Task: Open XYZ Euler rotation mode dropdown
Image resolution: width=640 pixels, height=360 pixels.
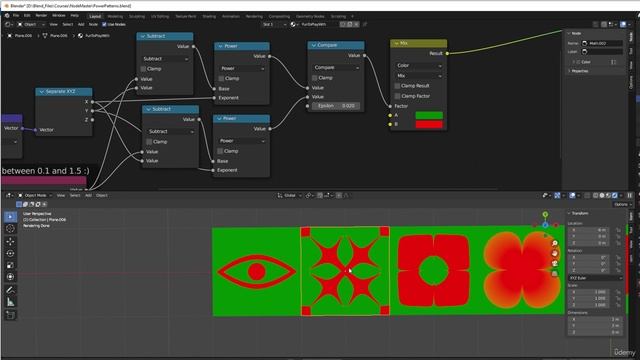Action: tap(595, 278)
